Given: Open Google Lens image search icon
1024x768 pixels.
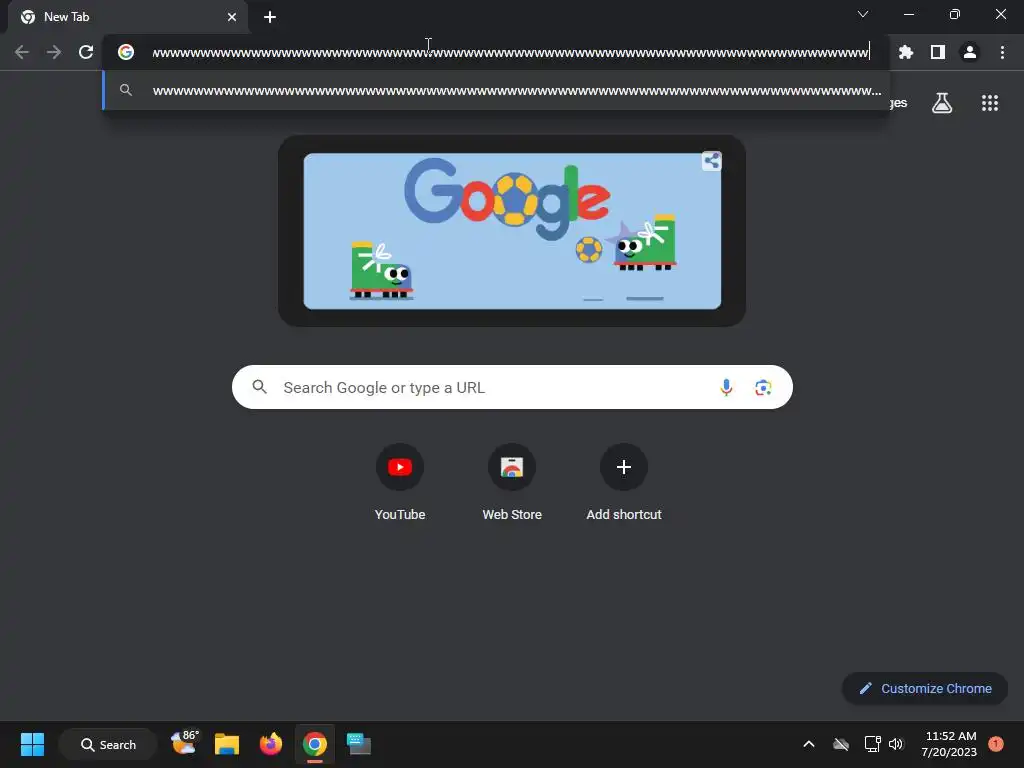Looking at the screenshot, I should coord(763,387).
